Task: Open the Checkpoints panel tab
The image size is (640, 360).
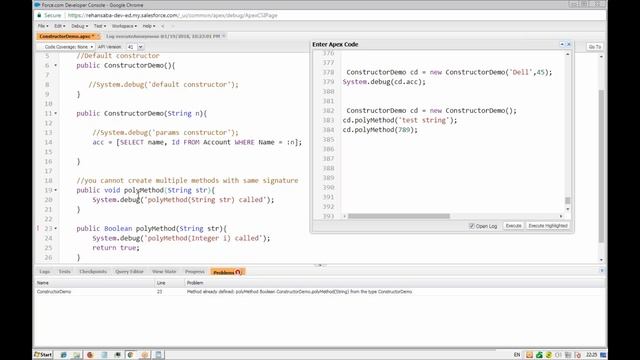Action: pyautogui.click(x=93, y=272)
